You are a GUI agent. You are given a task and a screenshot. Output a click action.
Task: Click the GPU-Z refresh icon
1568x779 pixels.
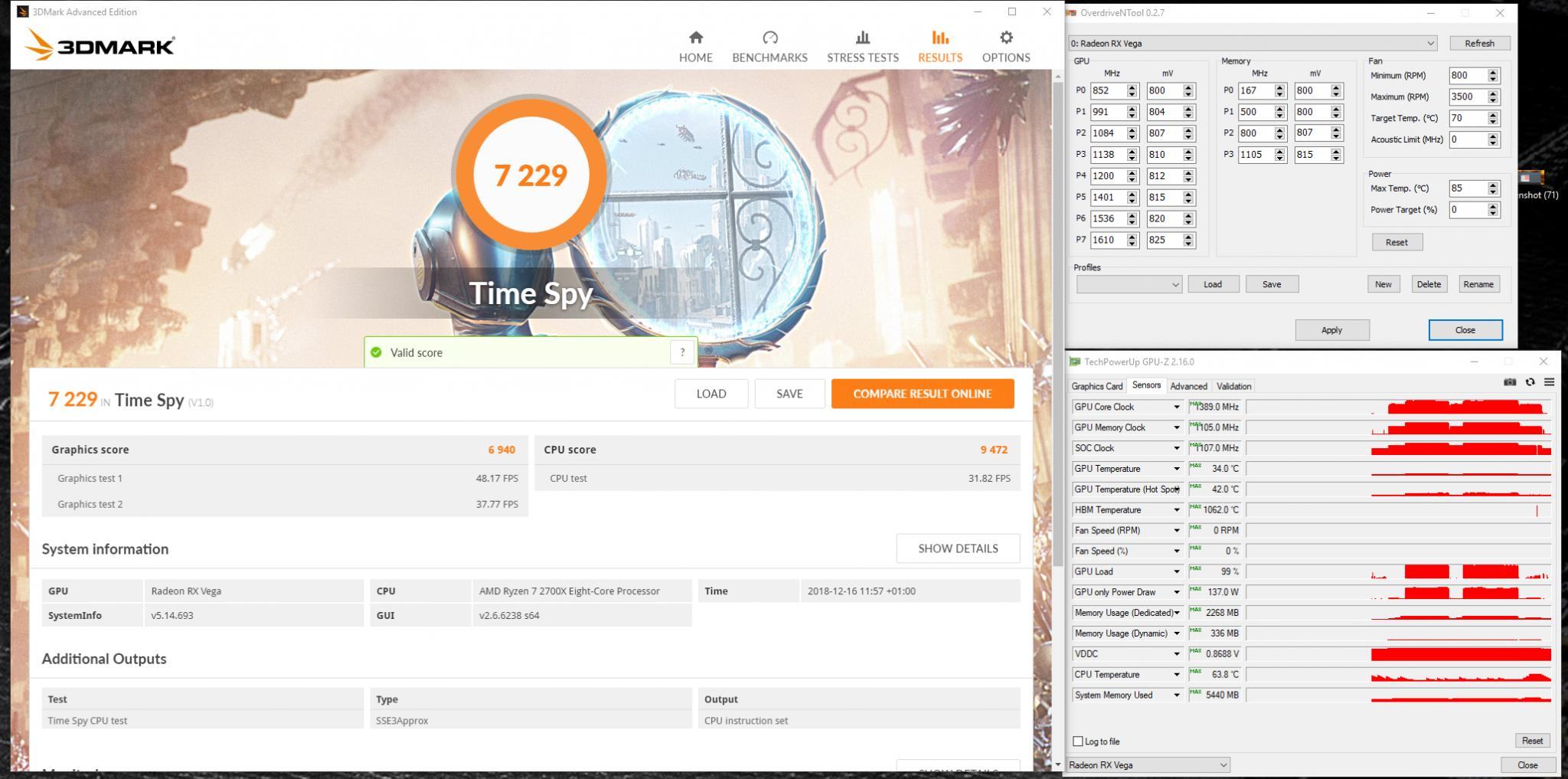[x=1530, y=382]
